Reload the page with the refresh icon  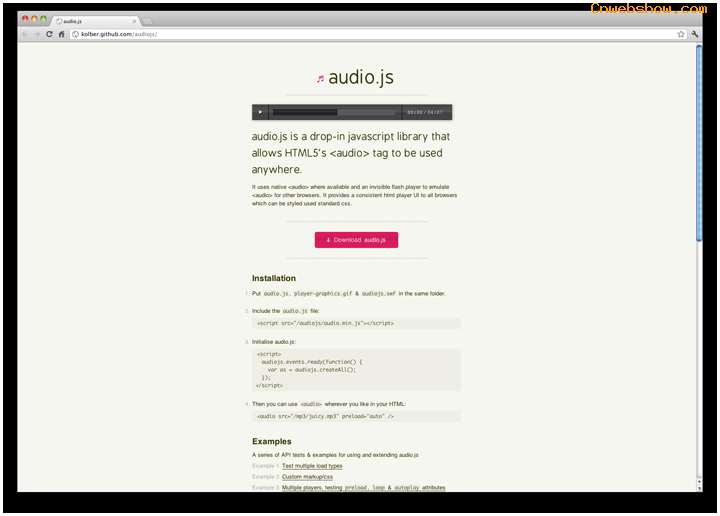click(49, 34)
